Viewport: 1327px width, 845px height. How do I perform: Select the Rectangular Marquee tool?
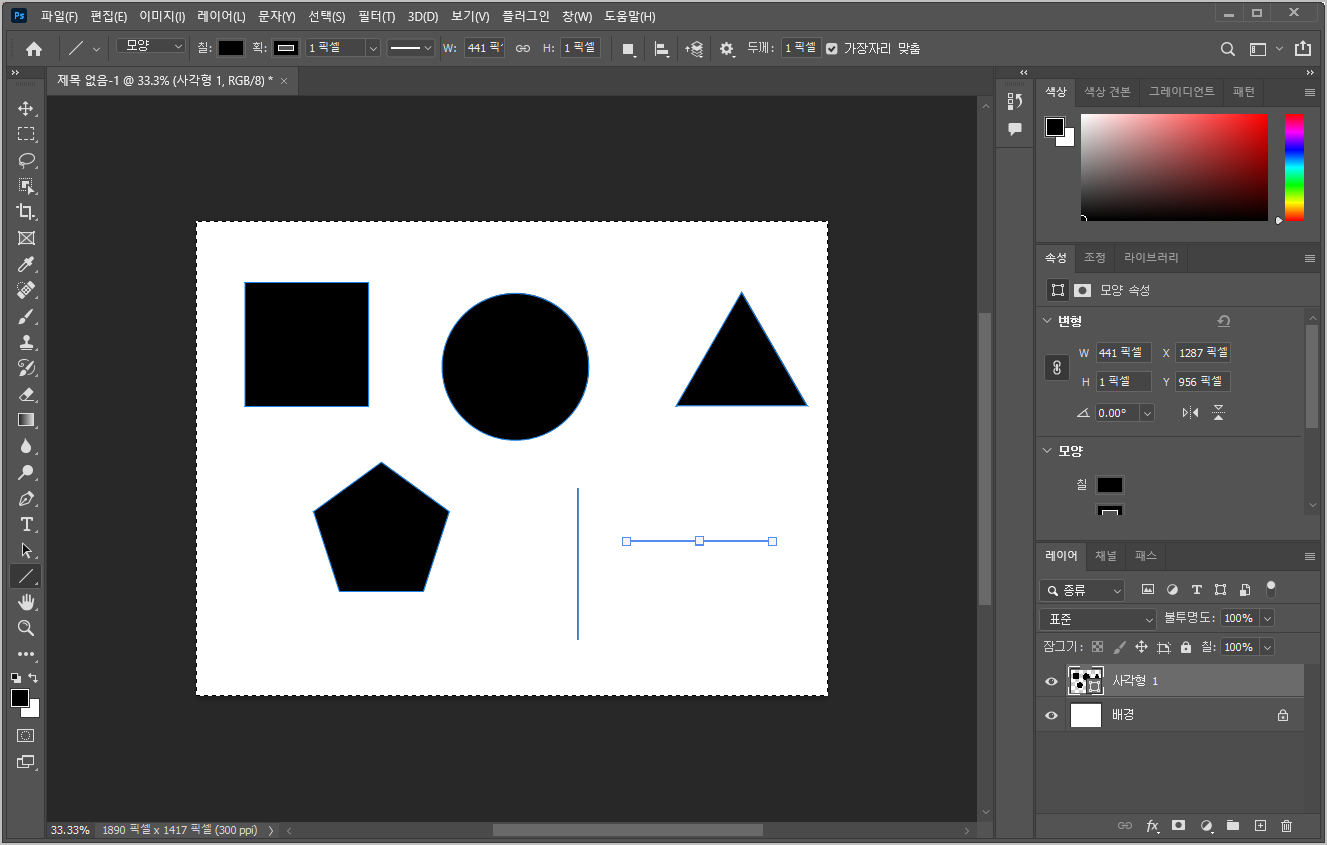[x=26, y=134]
